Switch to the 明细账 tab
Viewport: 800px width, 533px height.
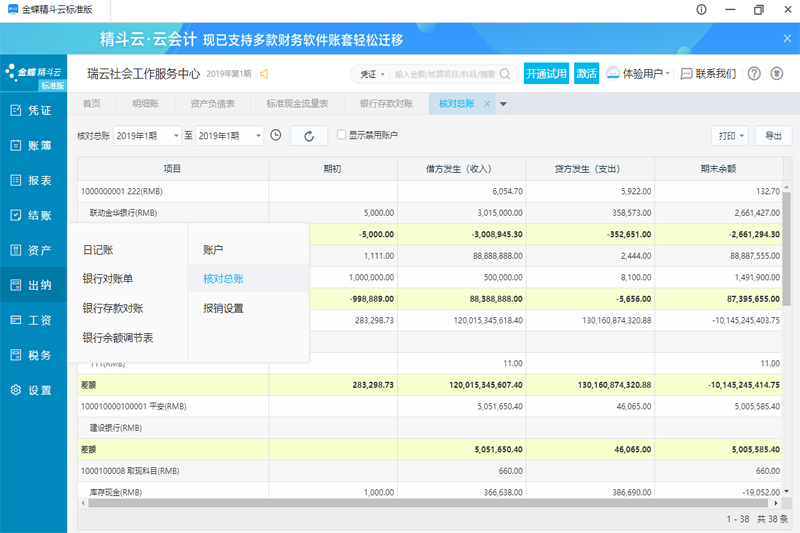(x=145, y=104)
